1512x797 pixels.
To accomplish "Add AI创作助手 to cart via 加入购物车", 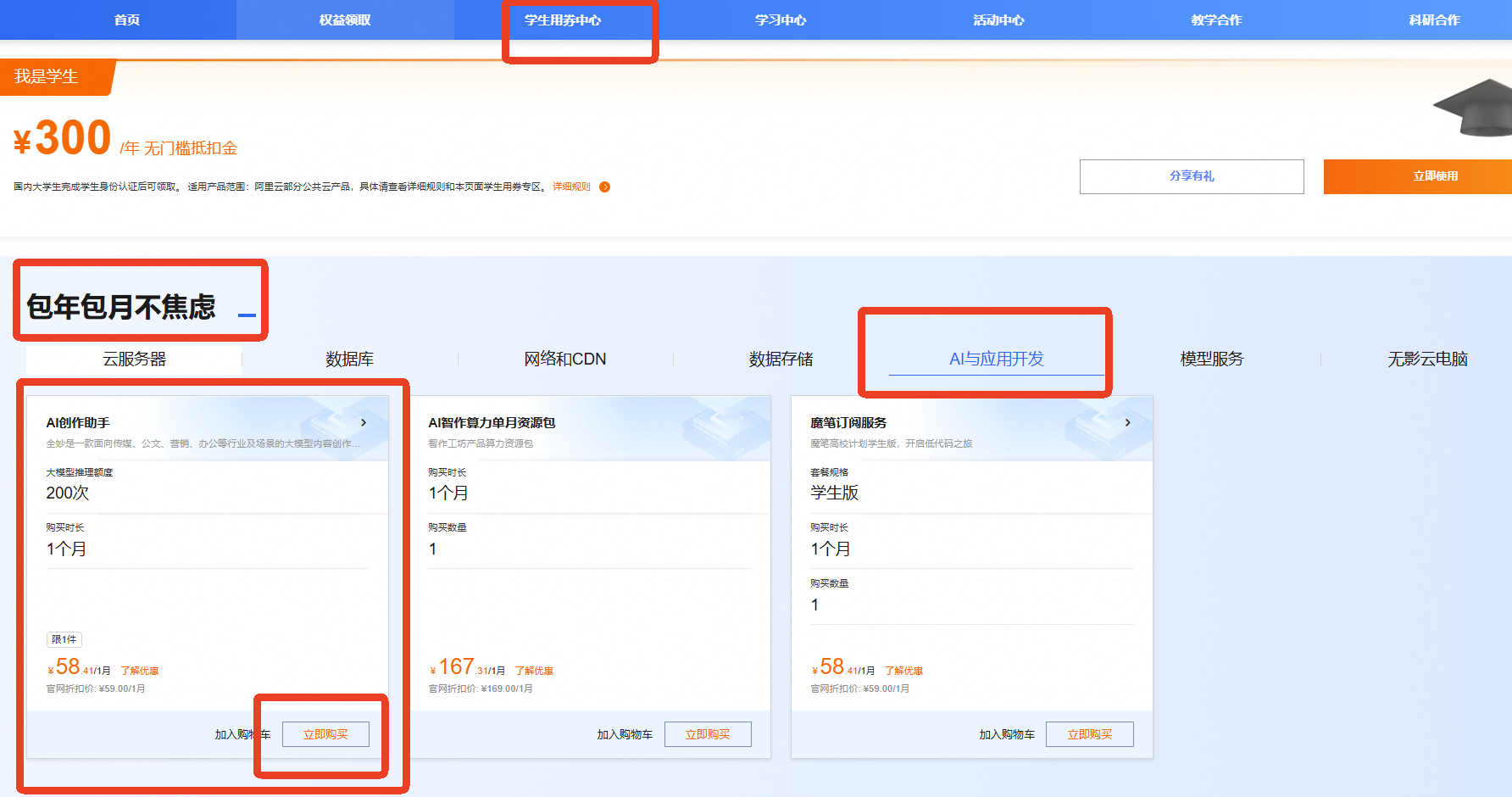I will [242, 734].
